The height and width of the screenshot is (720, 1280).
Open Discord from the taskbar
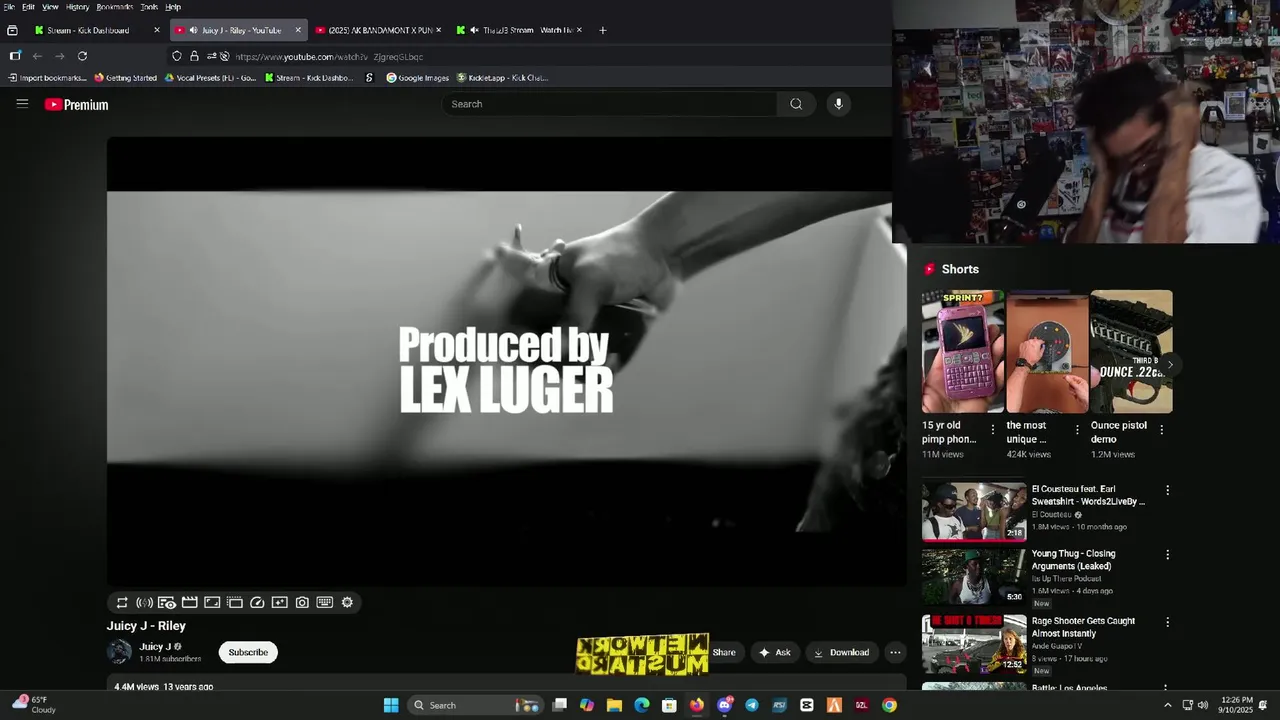(725, 705)
